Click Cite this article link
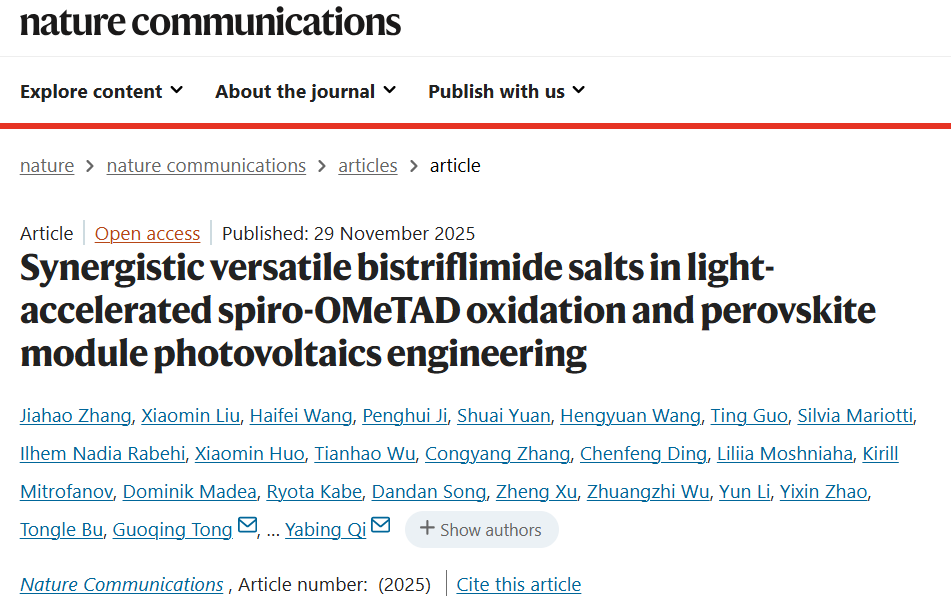Viewport: 951px width, 609px height. (518, 584)
